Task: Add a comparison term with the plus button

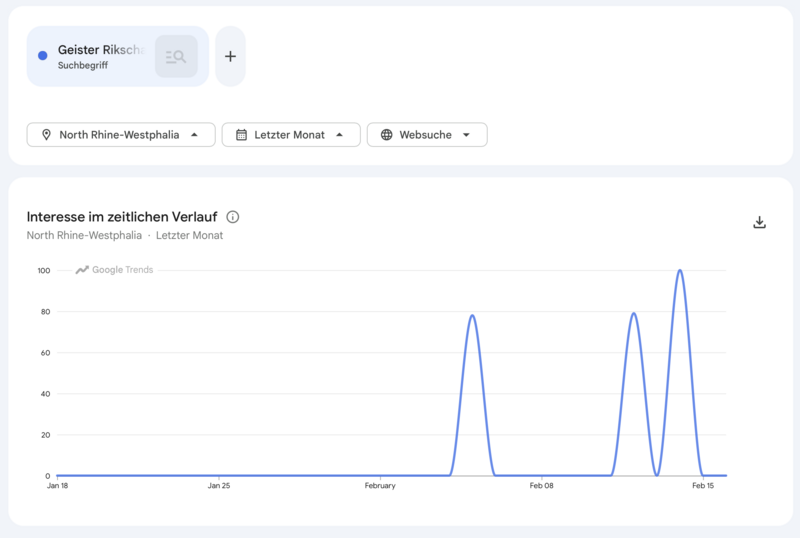Action: [230, 56]
